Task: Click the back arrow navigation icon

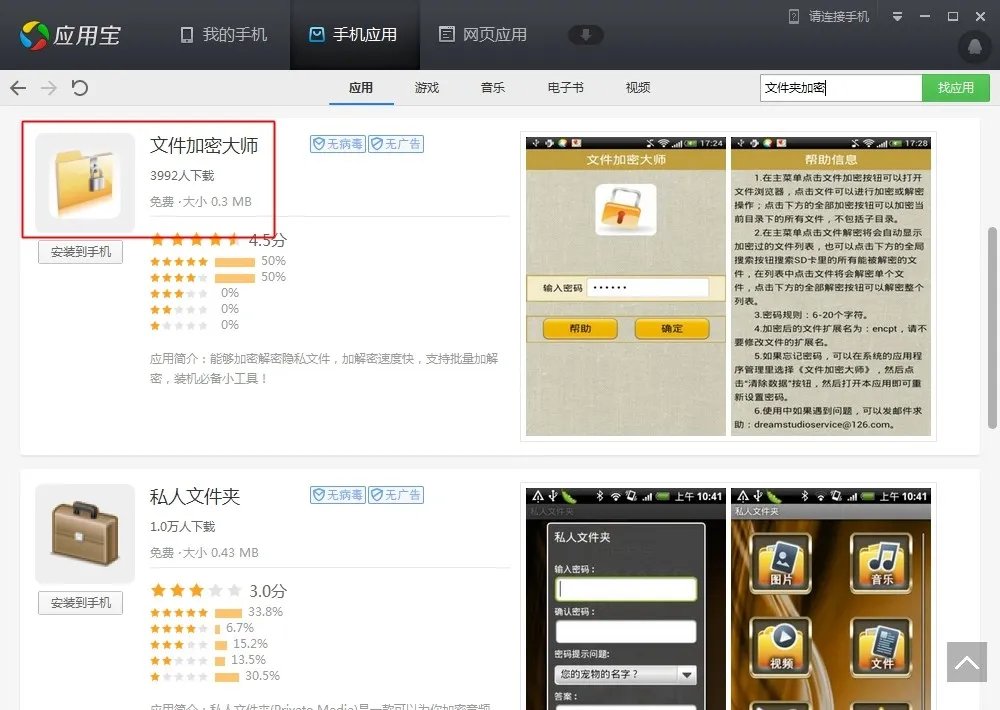Action: coord(17,88)
